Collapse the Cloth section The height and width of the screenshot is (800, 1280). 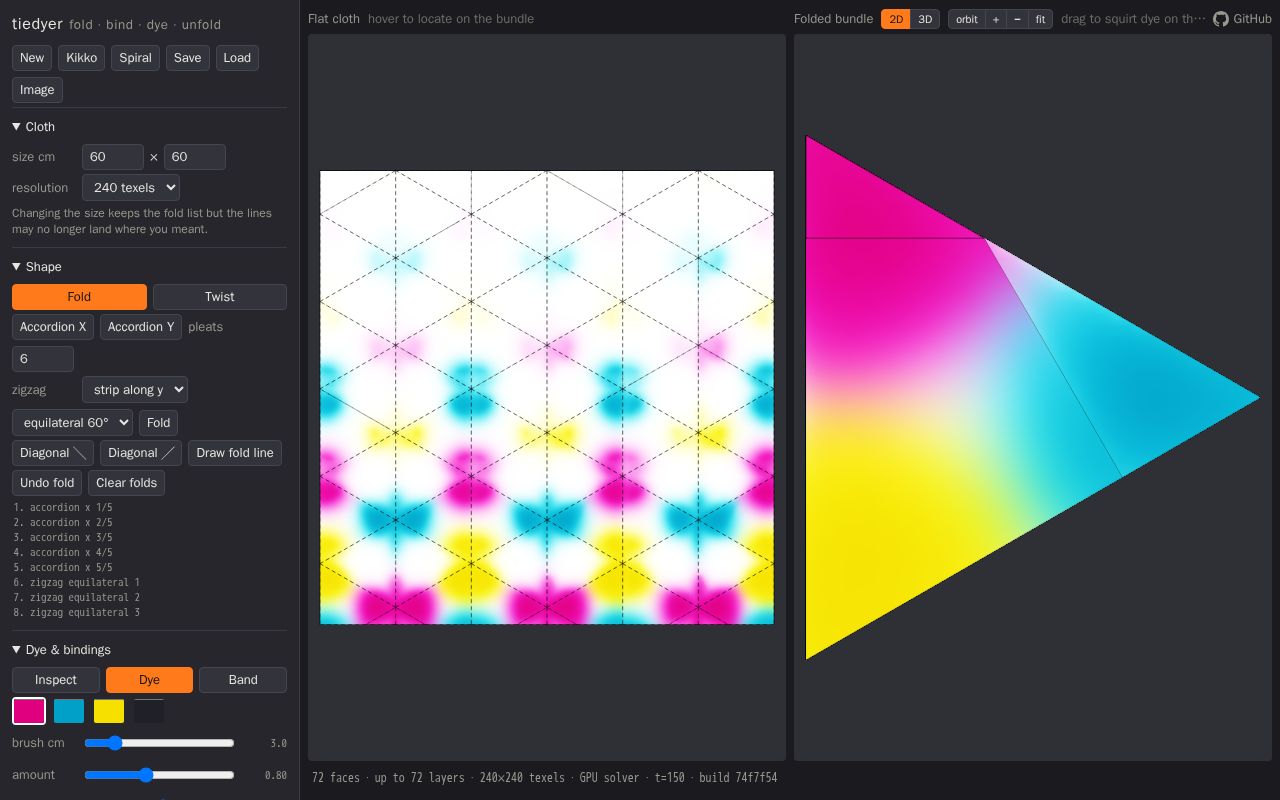34,127
